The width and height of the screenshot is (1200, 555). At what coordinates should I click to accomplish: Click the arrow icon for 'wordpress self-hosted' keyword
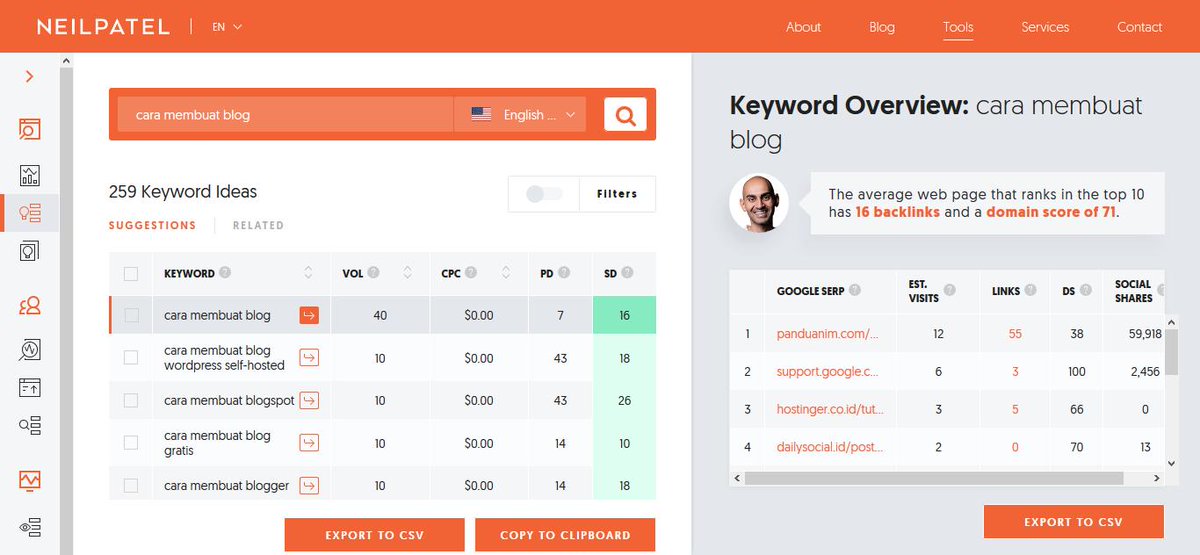coord(309,357)
